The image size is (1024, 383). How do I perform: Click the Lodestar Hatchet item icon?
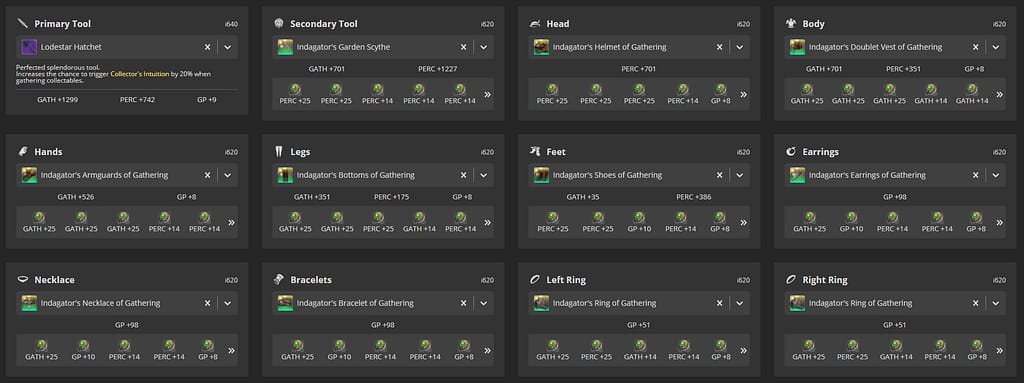pyautogui.click(x=29, y=47)
